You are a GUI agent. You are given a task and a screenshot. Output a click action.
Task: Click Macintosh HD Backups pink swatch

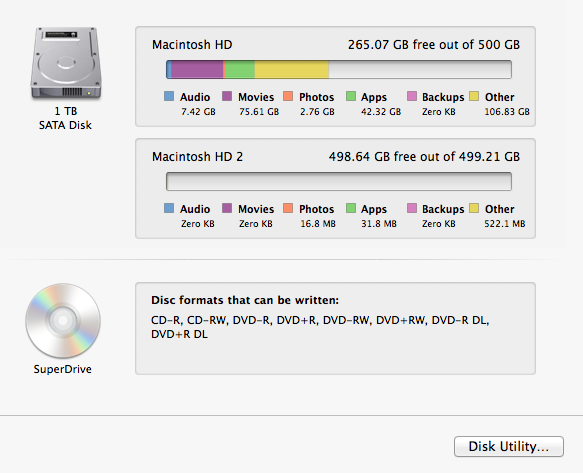click(412, 96)
